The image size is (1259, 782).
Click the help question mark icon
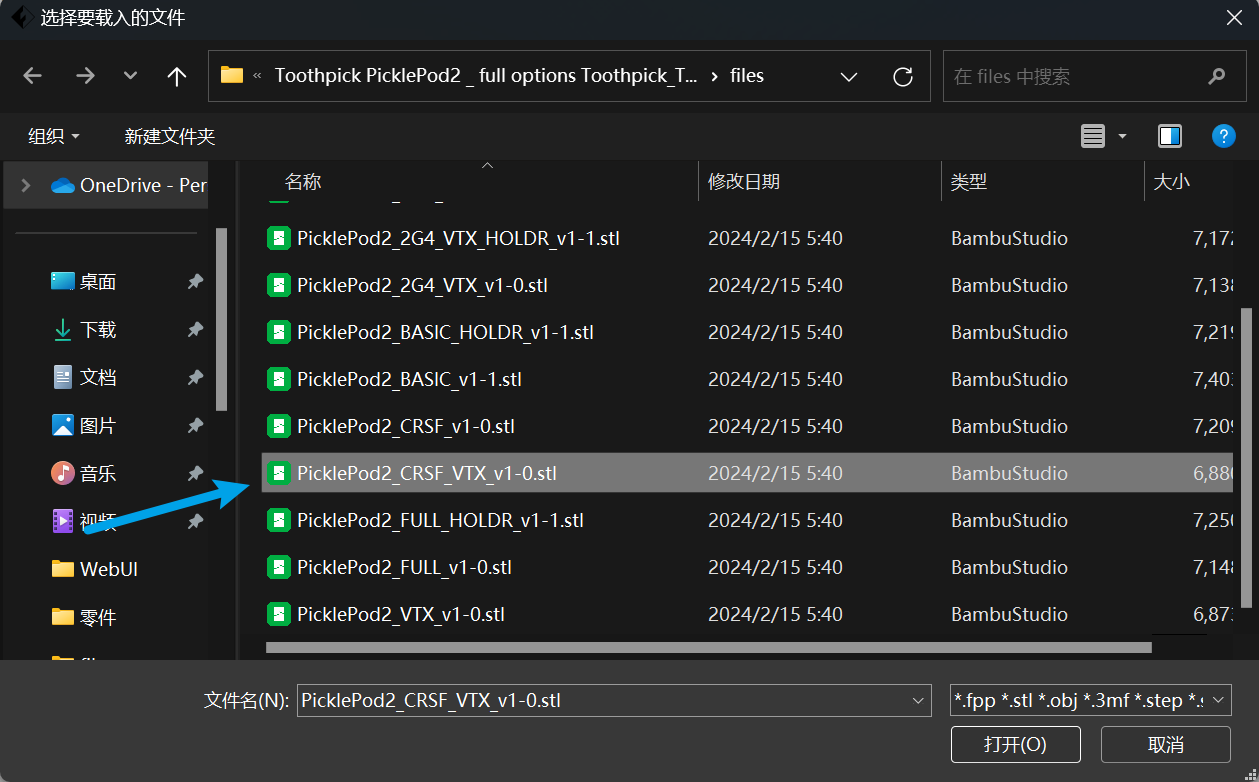(1223, 136)
